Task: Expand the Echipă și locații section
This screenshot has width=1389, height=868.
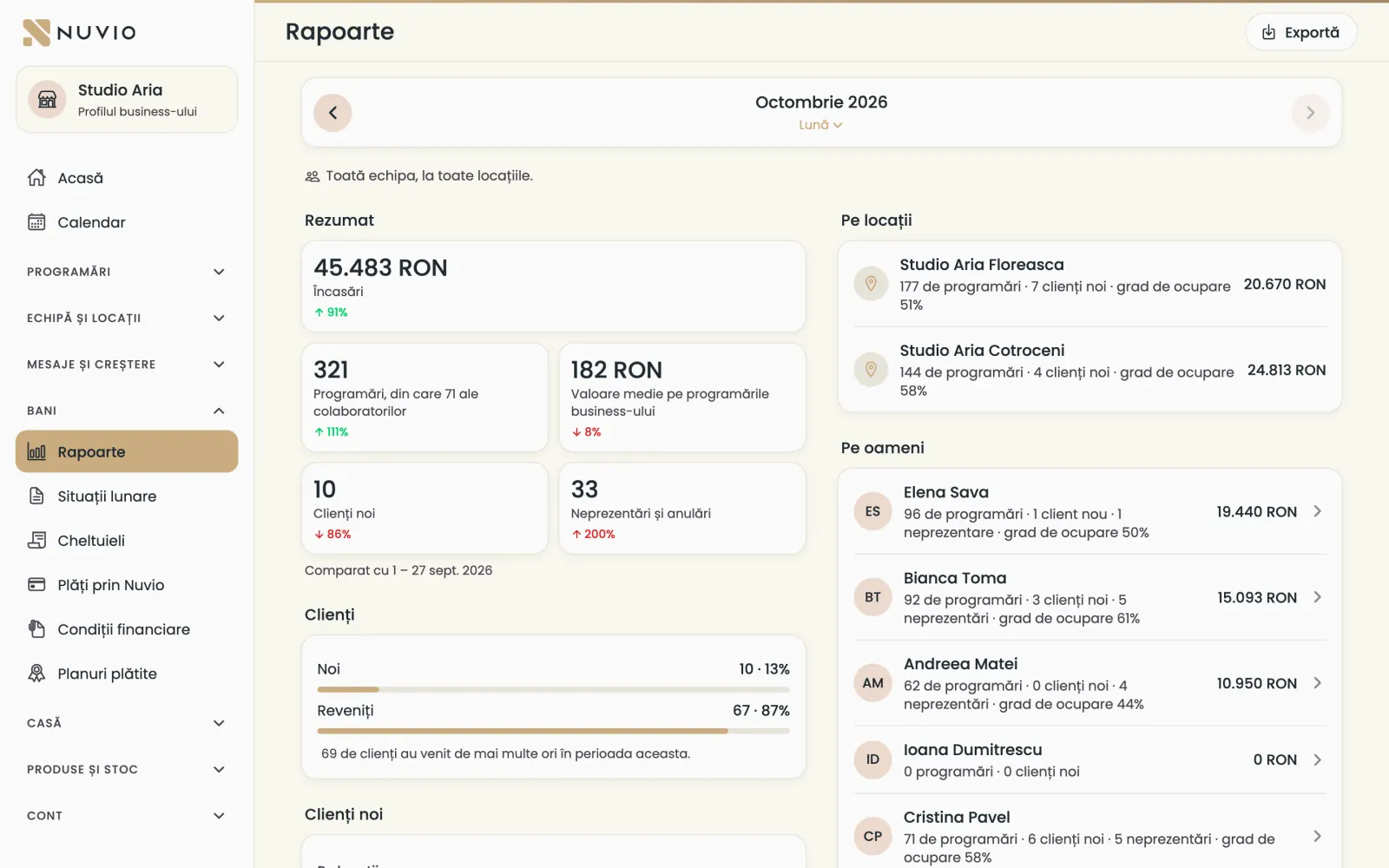Action: [x=127, y=319]
